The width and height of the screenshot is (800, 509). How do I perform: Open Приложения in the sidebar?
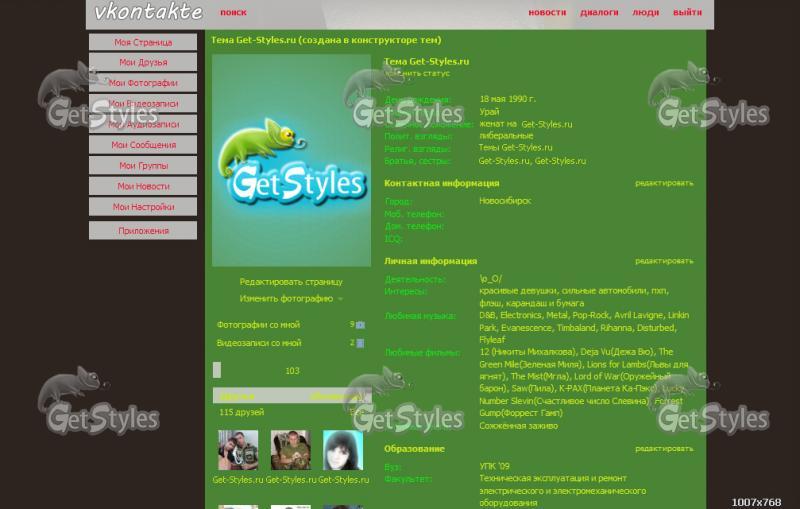(x=143, y=231)
